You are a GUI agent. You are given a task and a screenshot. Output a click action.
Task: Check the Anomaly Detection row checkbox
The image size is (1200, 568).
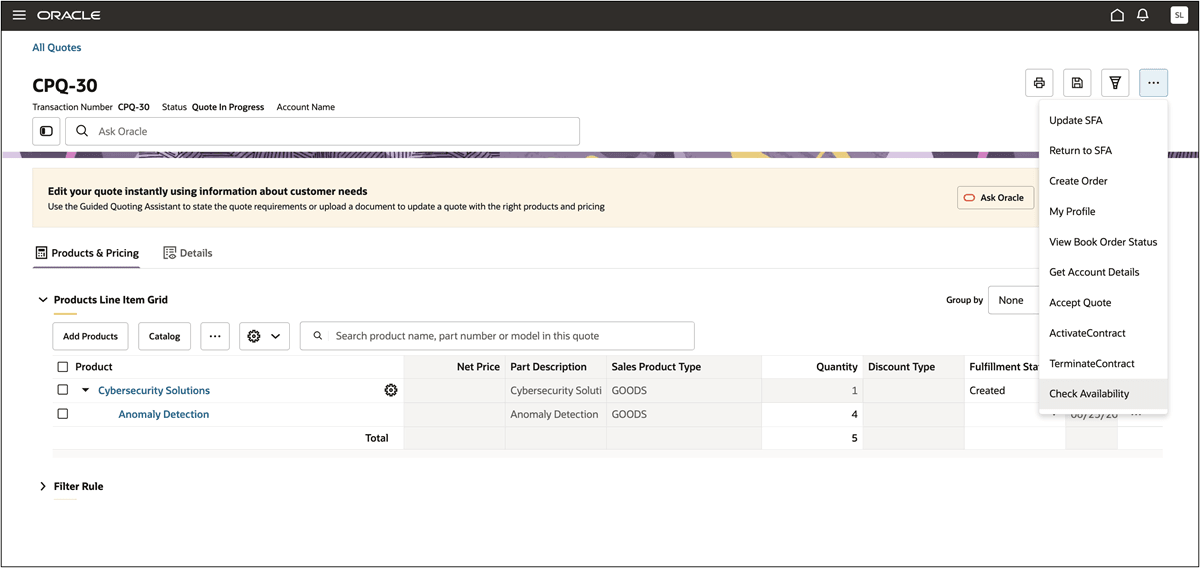click(63, 414)
